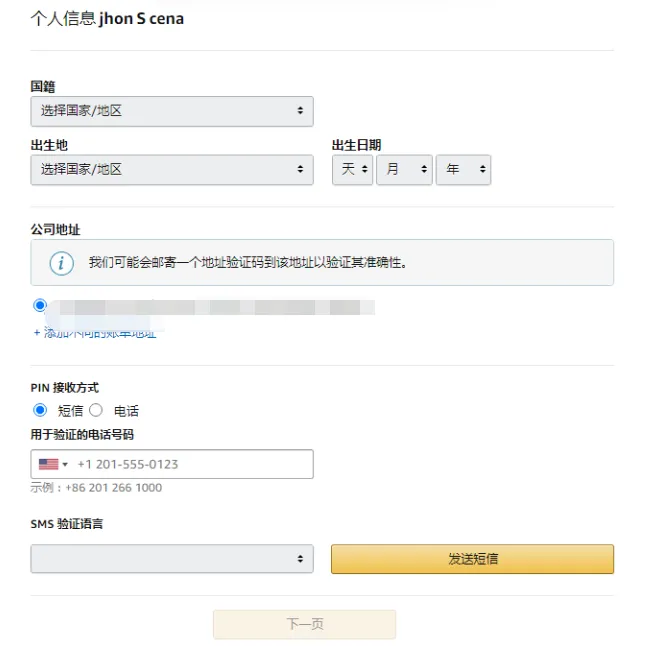Image resolution: width=661 pixels, height=650 pixels.
Task: Click the blurred company address text
Action: pyautogui.click(x=210, y=307)
